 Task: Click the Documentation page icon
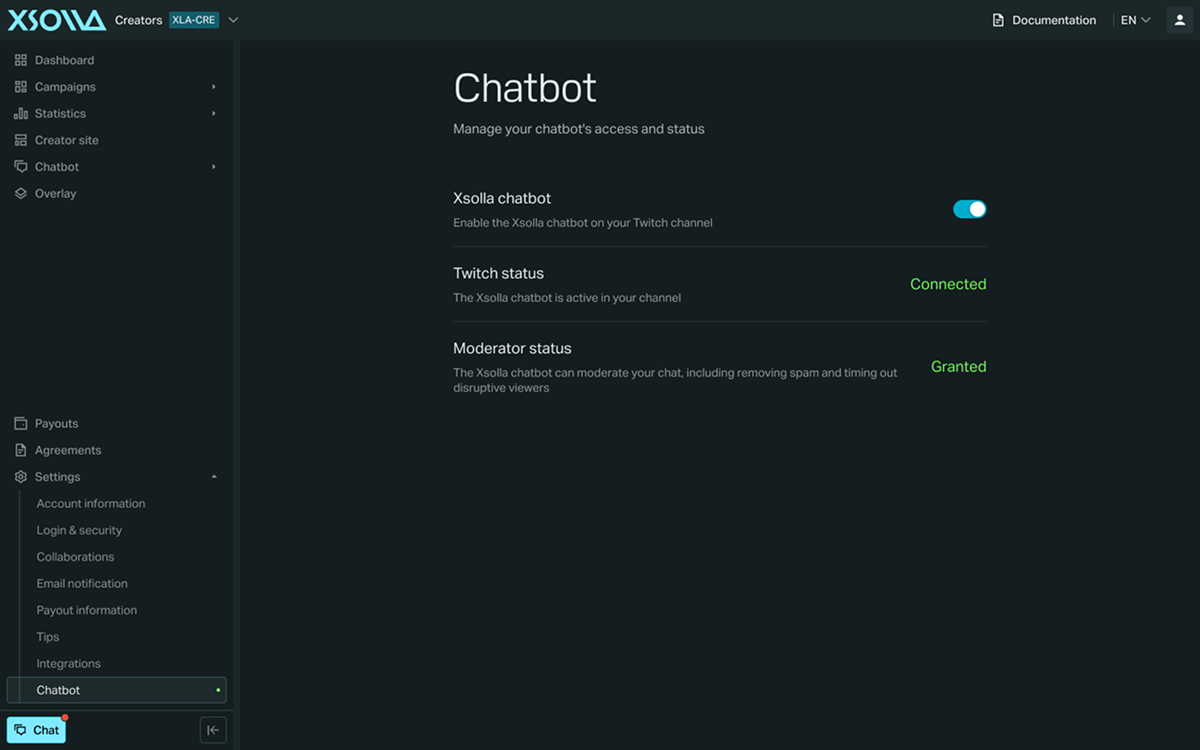[x=998, y=20]
